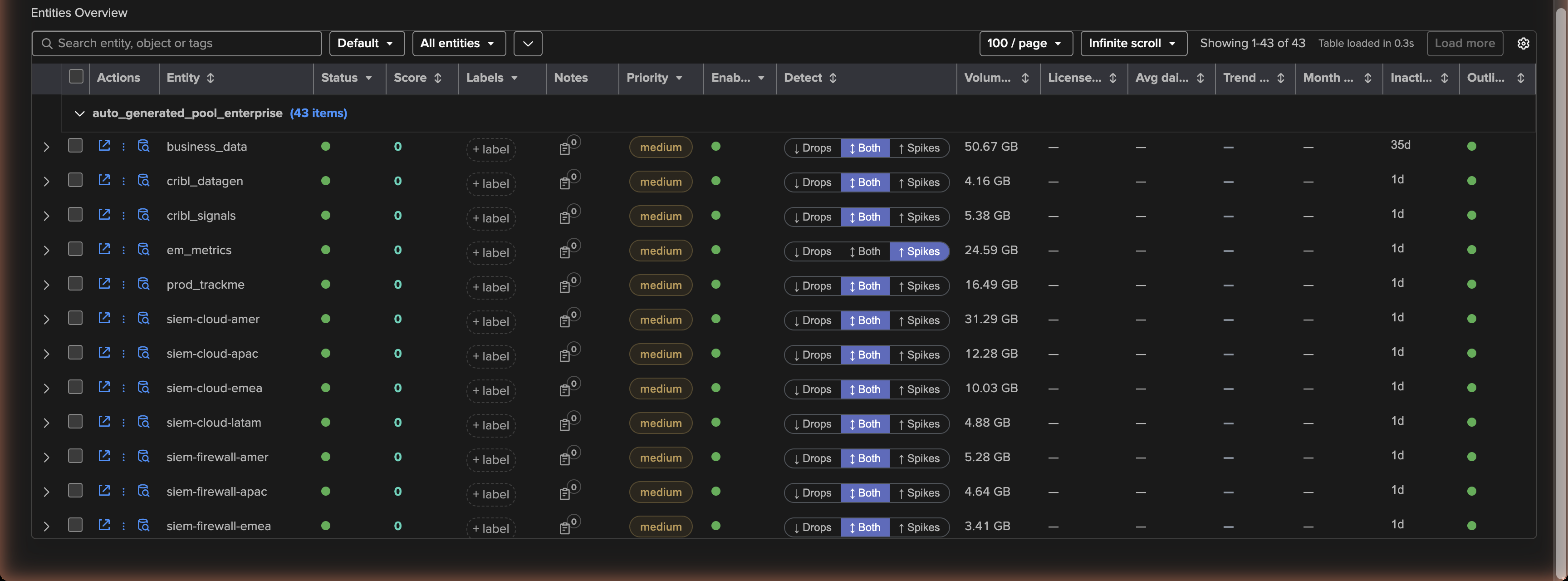This screenshot has height=581, width=1568.
Task: Click green outliers dot for siem-cloud-amer
Action: point(1471,319)
